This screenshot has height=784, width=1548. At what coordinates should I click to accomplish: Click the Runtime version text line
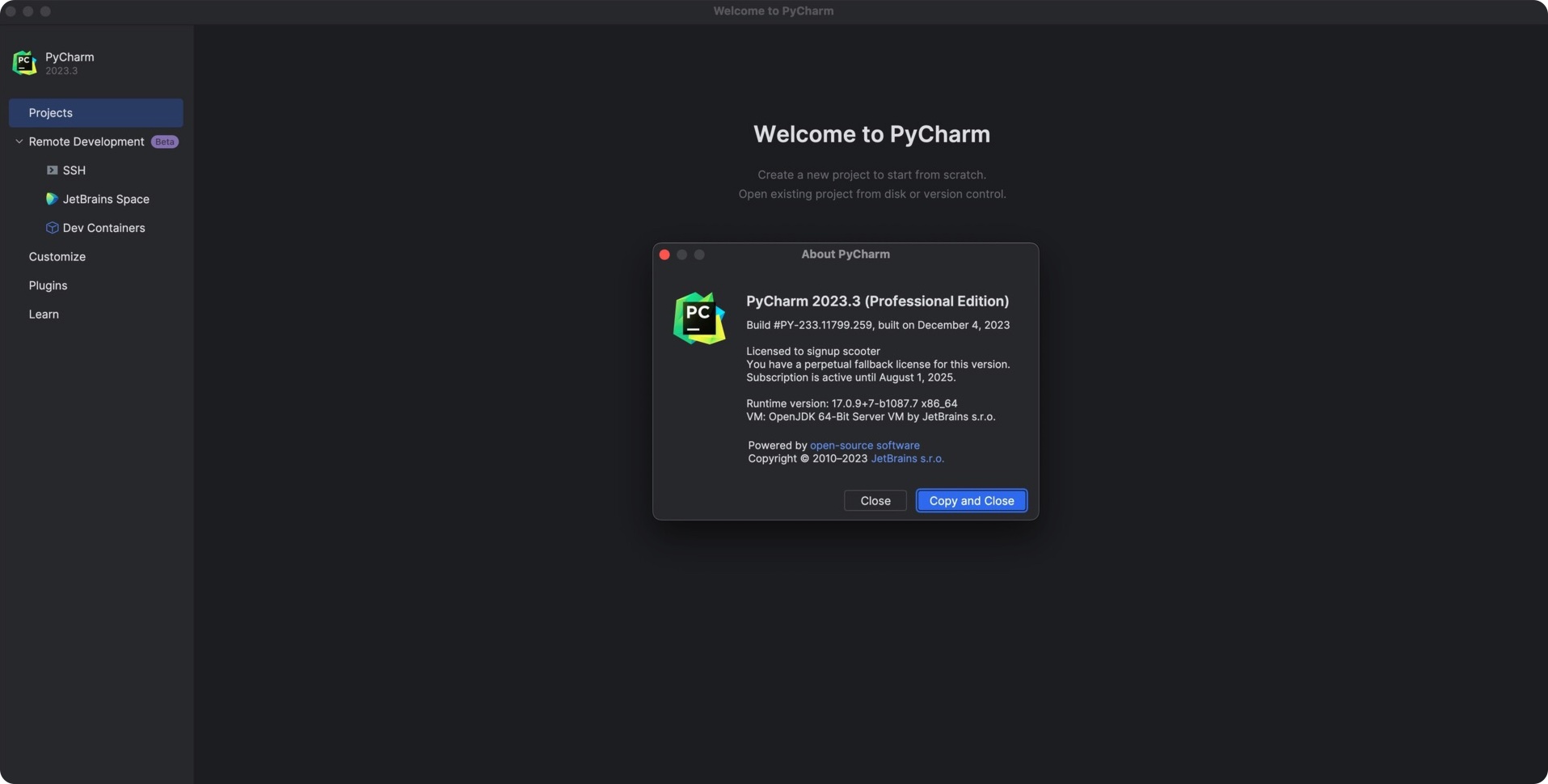852,403
